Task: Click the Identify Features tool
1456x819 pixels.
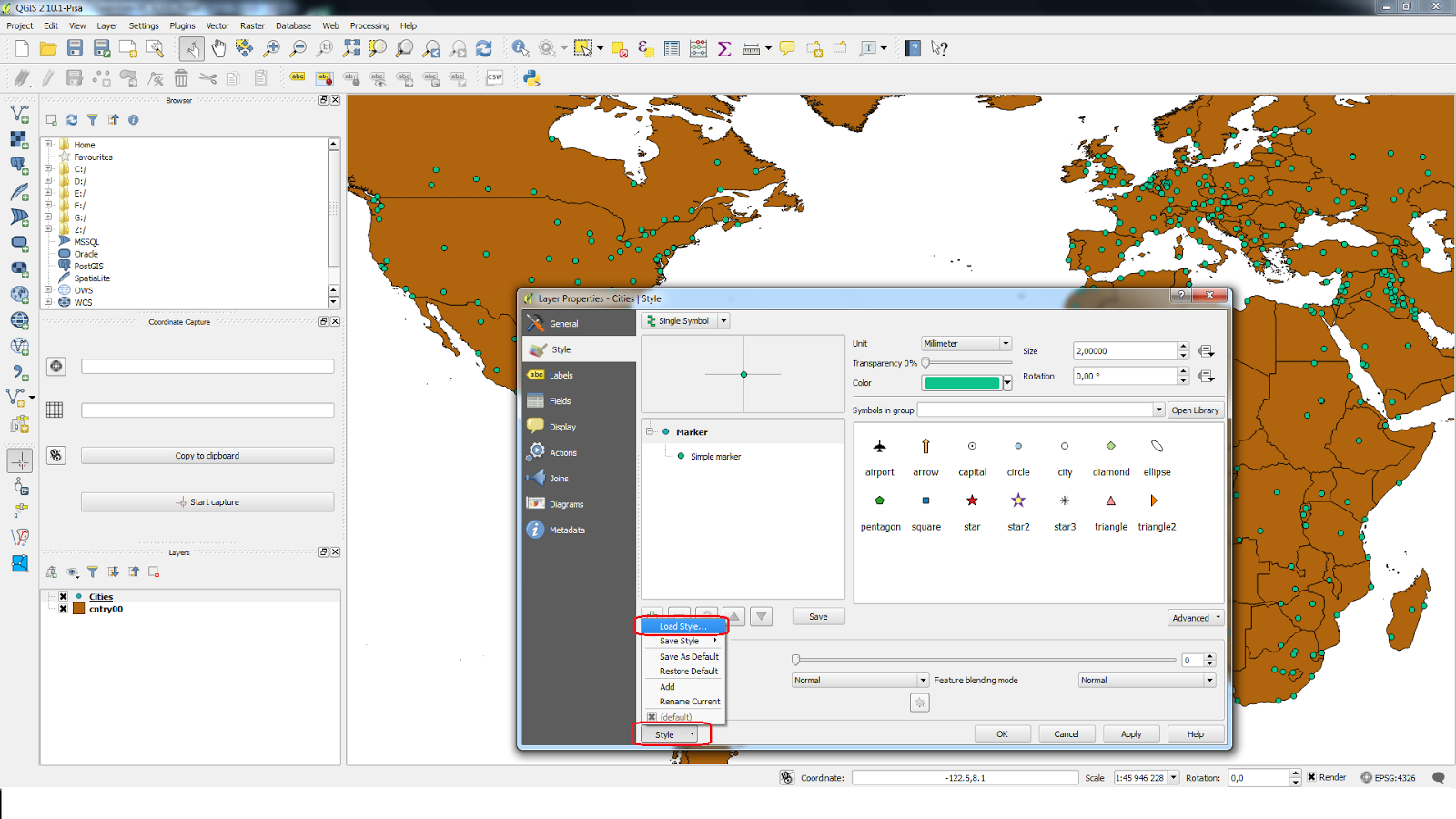Action: pos(521,48)
